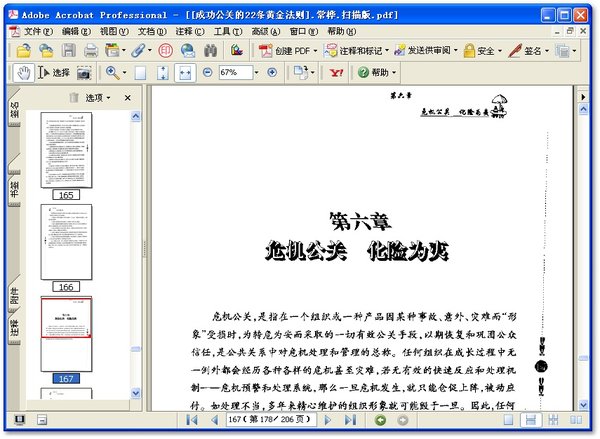The width and height of the screenshot is (600, 439).
Task: Go to next page arrow
Action: pyautogui.click(x=328, y=420)
